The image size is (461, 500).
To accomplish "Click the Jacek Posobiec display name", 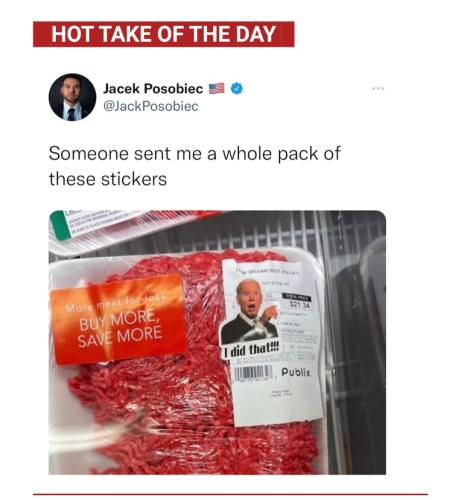I will click(153, 89).
